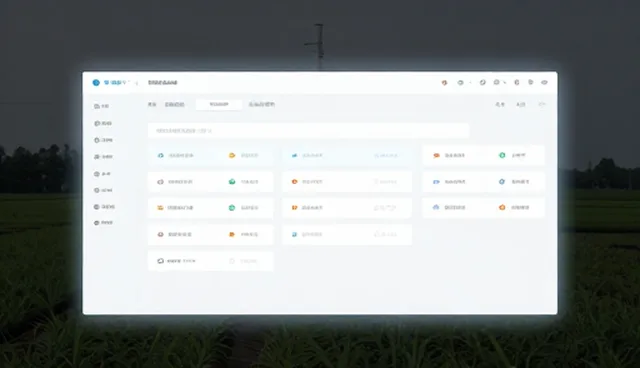Click the first text button right of the tabs

click(500, 104)
